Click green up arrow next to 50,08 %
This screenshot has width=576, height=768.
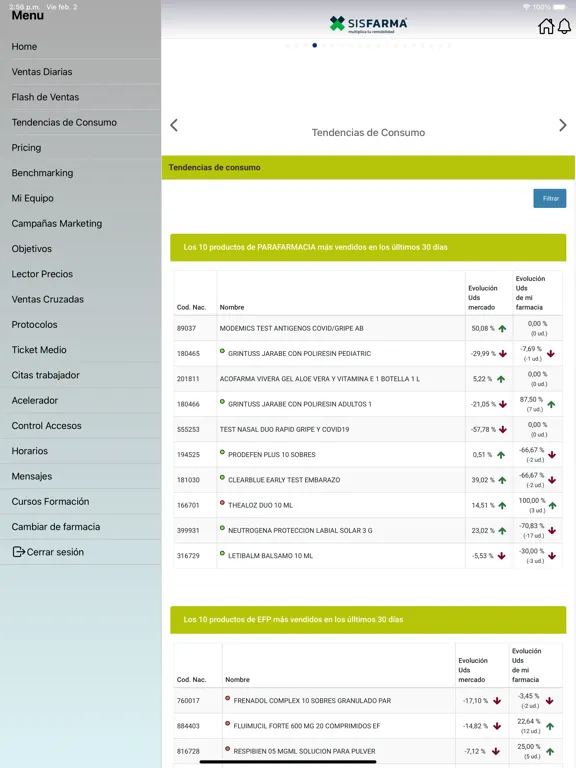[502, 329]
